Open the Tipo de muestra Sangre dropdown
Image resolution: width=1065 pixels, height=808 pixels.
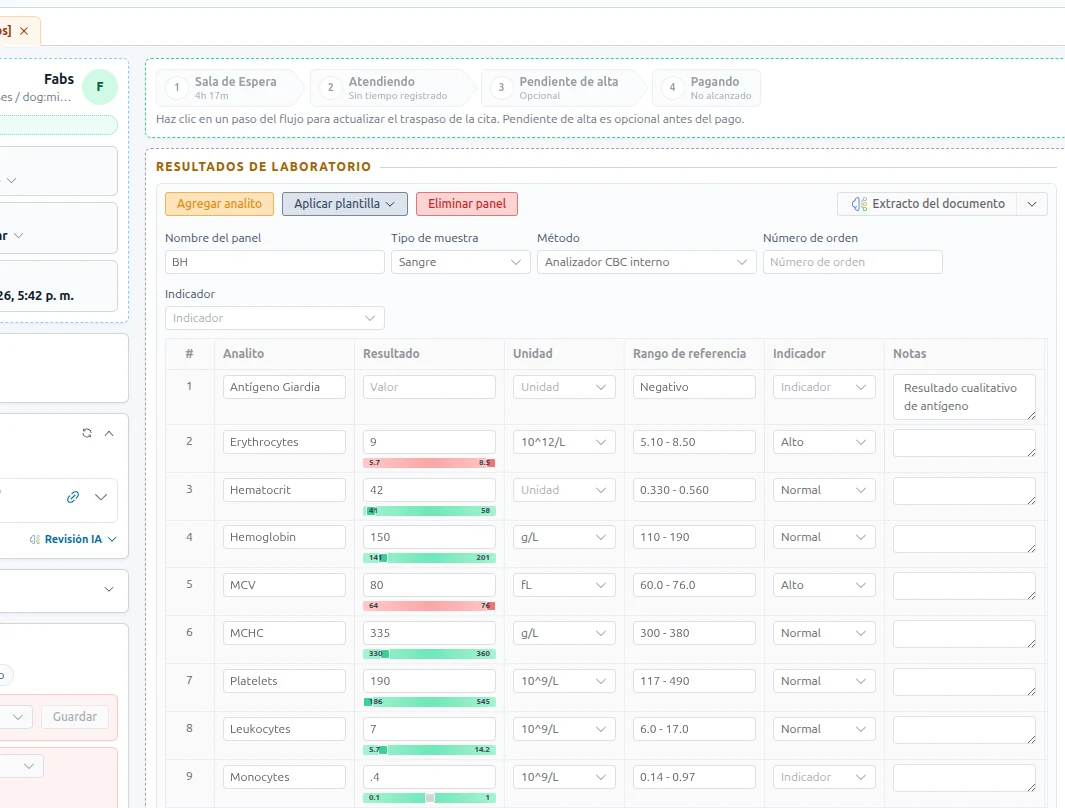(x=461, y=262)
